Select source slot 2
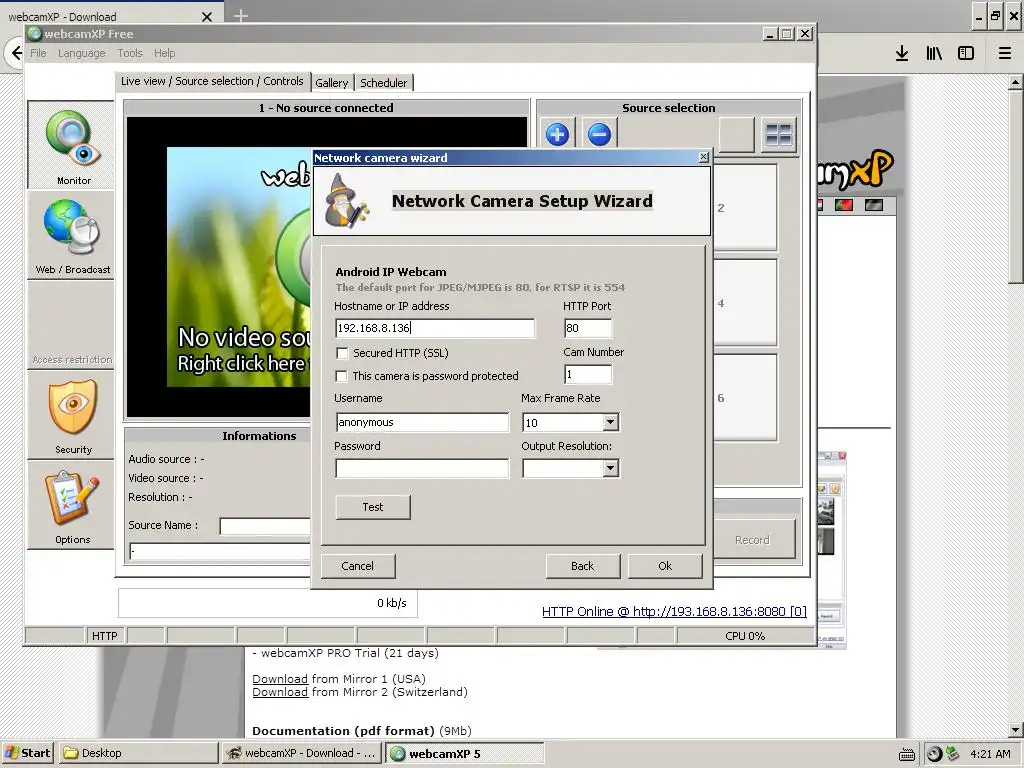This screenshot has height=768, width=1024. [x=745, y=208]
